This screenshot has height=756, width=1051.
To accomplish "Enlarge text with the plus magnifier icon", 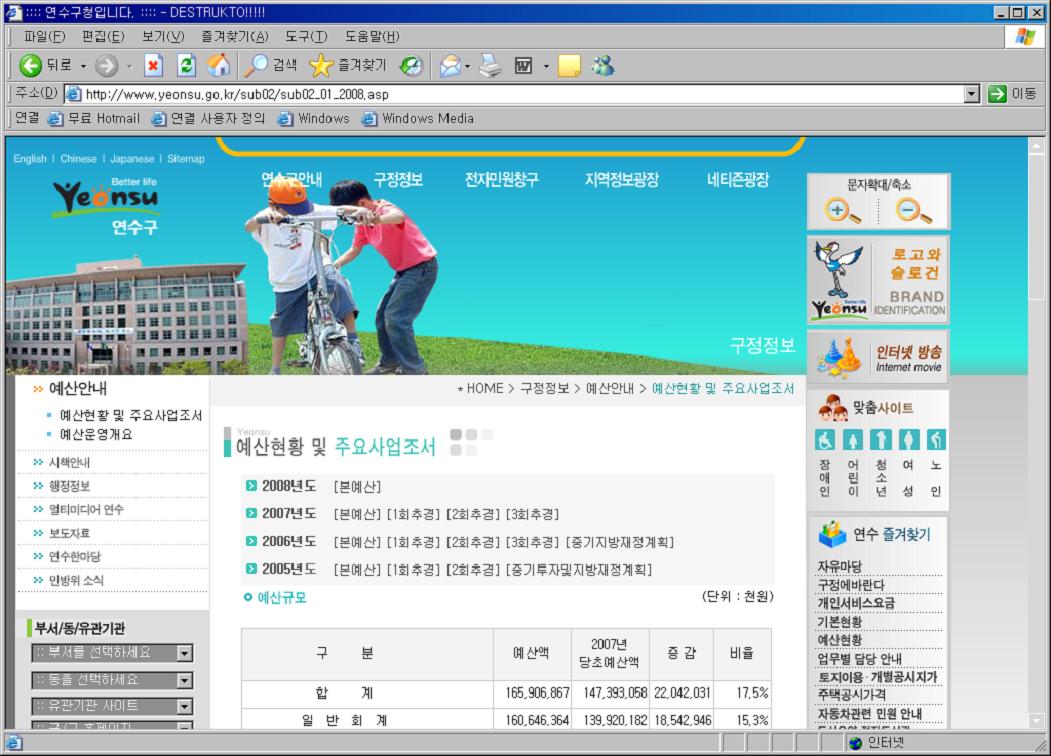I will [x=843, y=211].
